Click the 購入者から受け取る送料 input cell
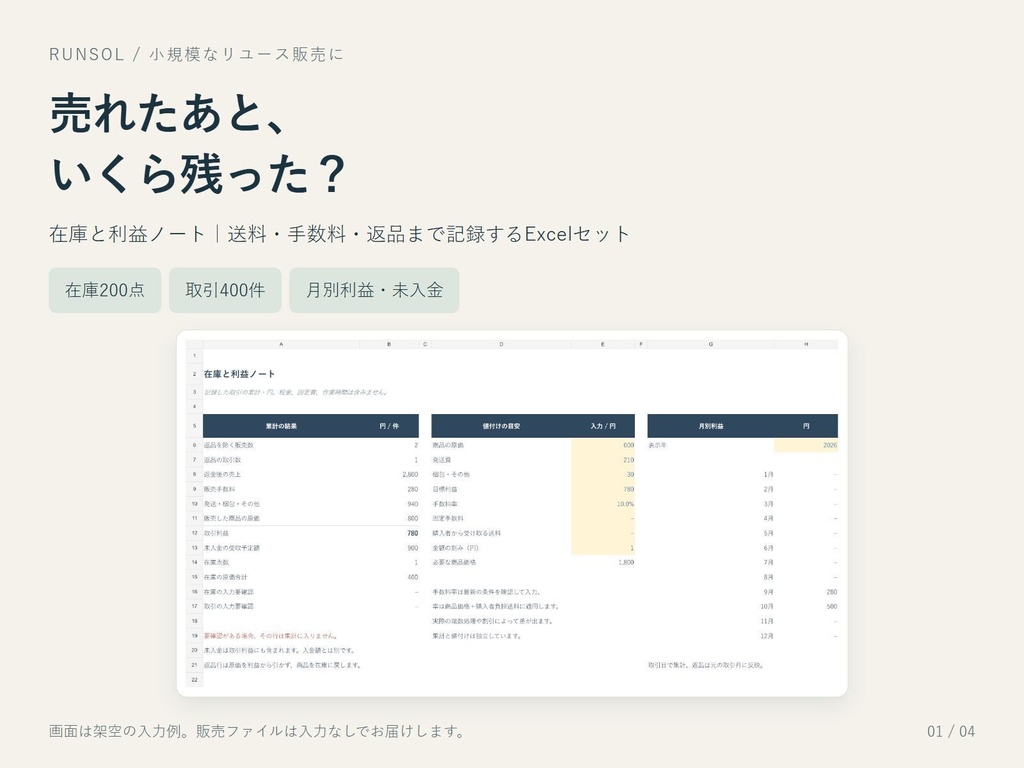Screen dimensions: 1024x768 [x=603, y=534]
